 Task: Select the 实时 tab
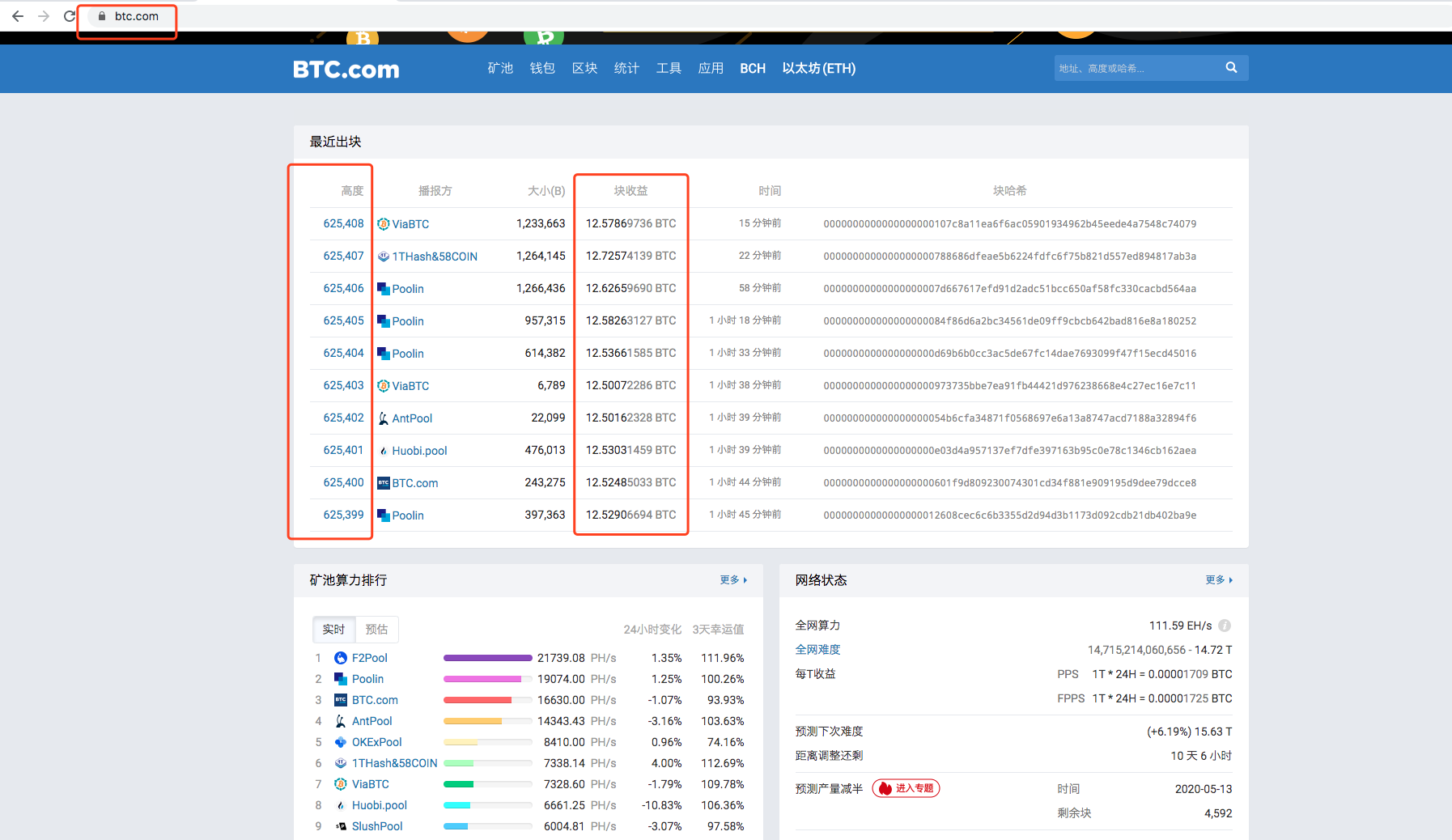pyautogui.click(x=333, y=629)
